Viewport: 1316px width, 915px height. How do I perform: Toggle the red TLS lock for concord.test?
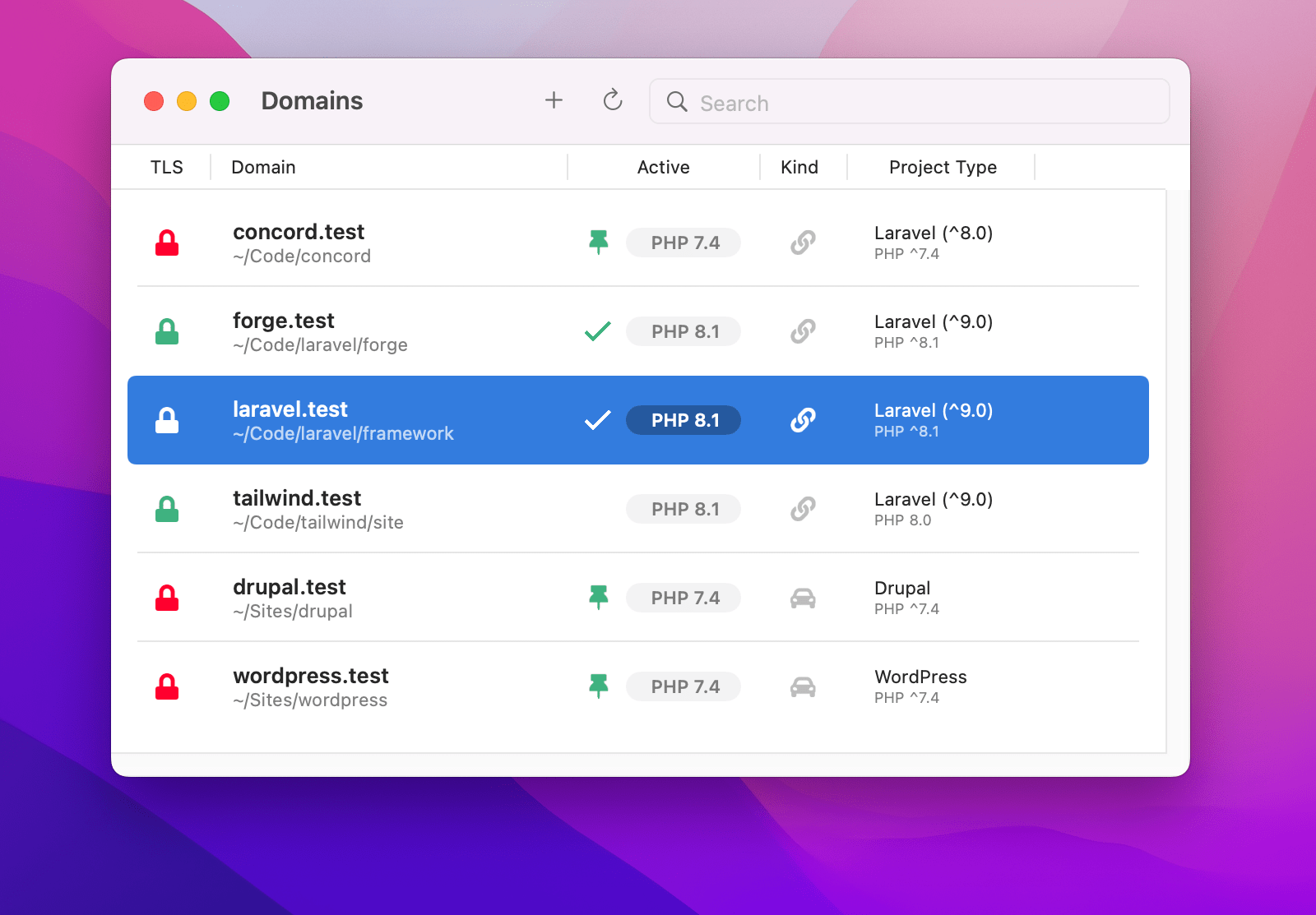coord(167,243)
